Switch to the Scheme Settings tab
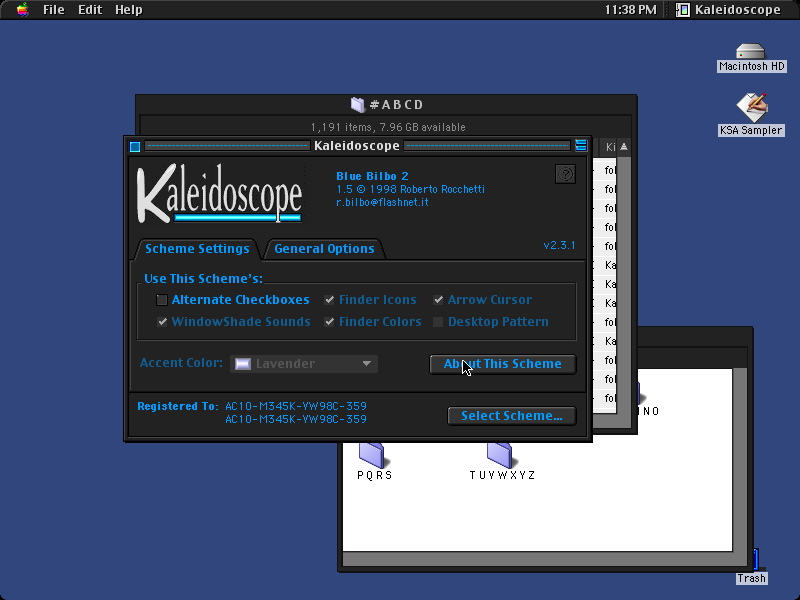The width and height of the screenshot is (800, 600). point(197,248)
